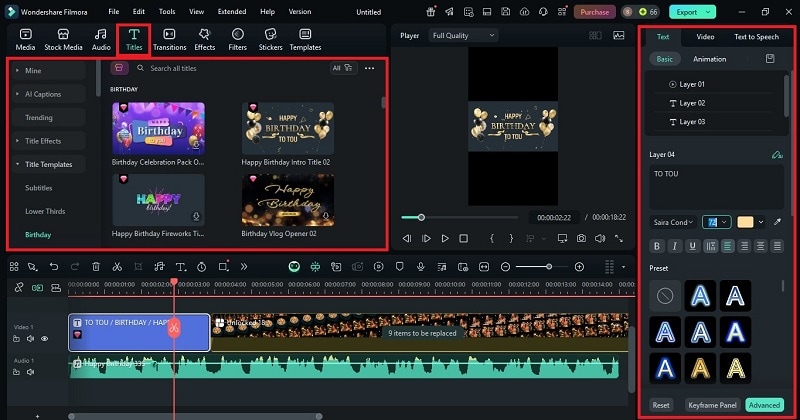
Task: Open the Transitions panel
Action: (x=169, y=39)
